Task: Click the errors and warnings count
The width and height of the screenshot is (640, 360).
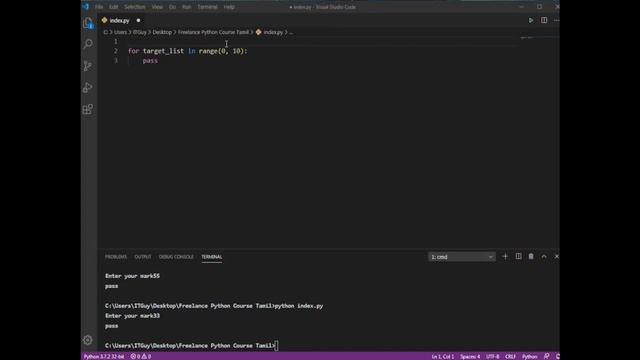Action: 141,356
